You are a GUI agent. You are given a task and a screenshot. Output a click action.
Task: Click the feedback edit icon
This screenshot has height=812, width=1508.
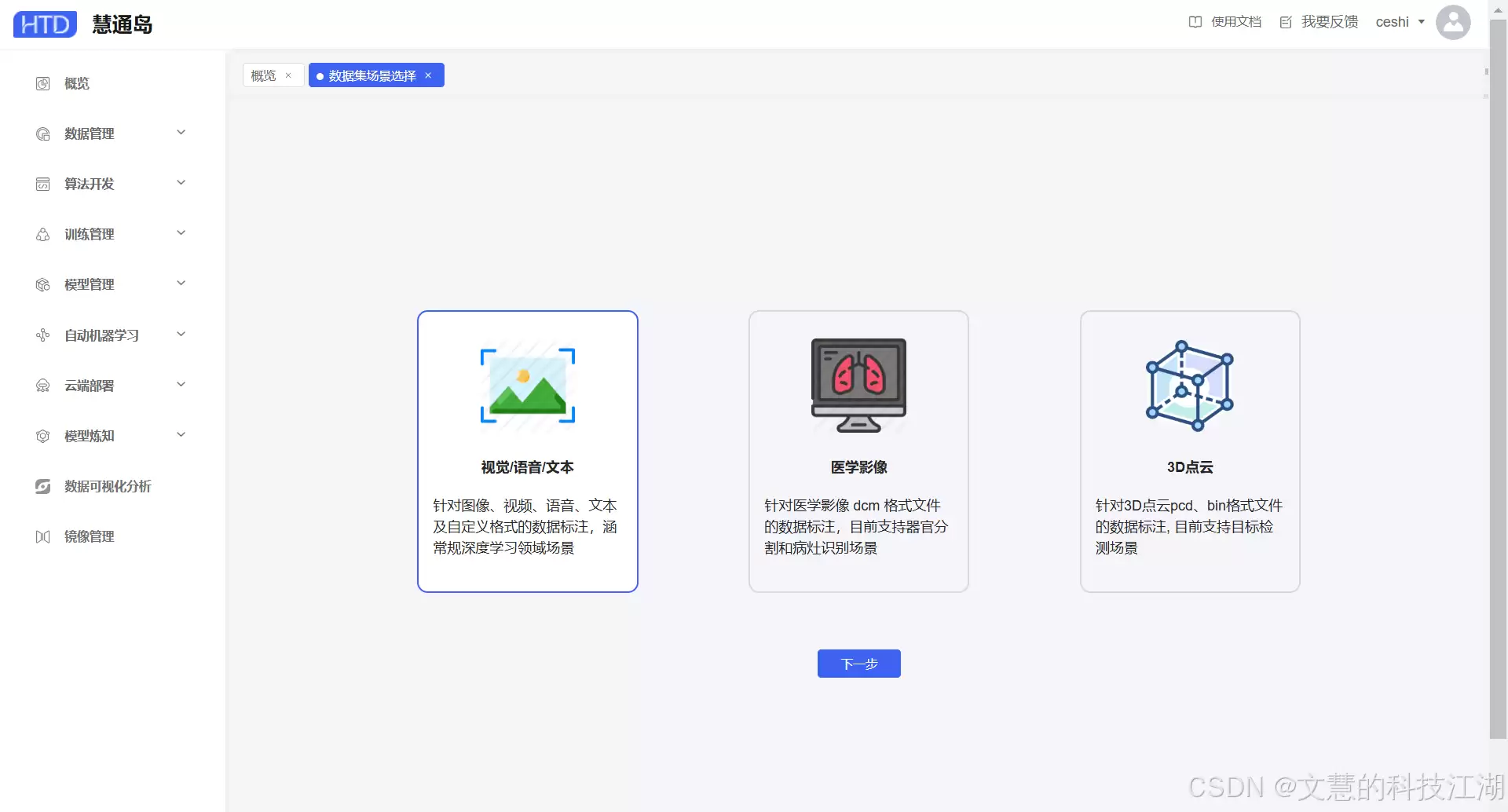click(x=1286, y=22)
